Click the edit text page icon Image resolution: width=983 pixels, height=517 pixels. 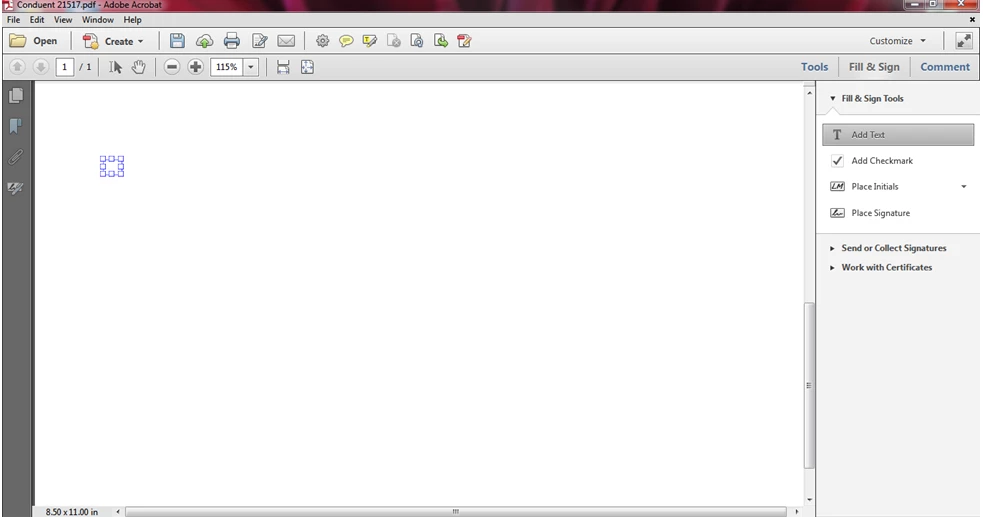click(260, 41)
